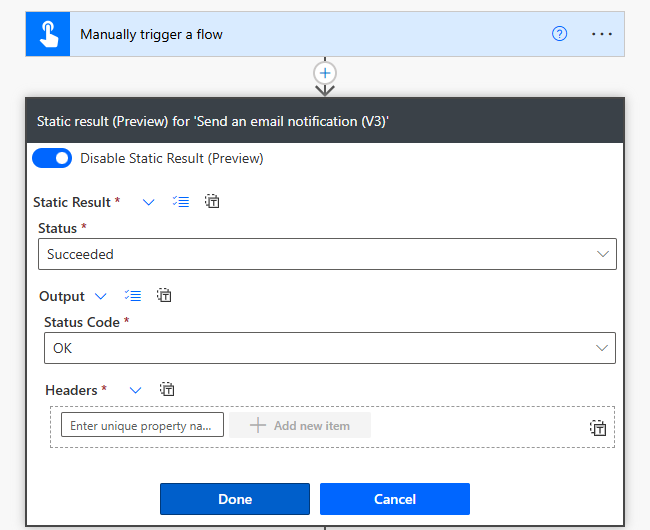Click the text mode icon beside Headers label

click(x=168, y=390)
